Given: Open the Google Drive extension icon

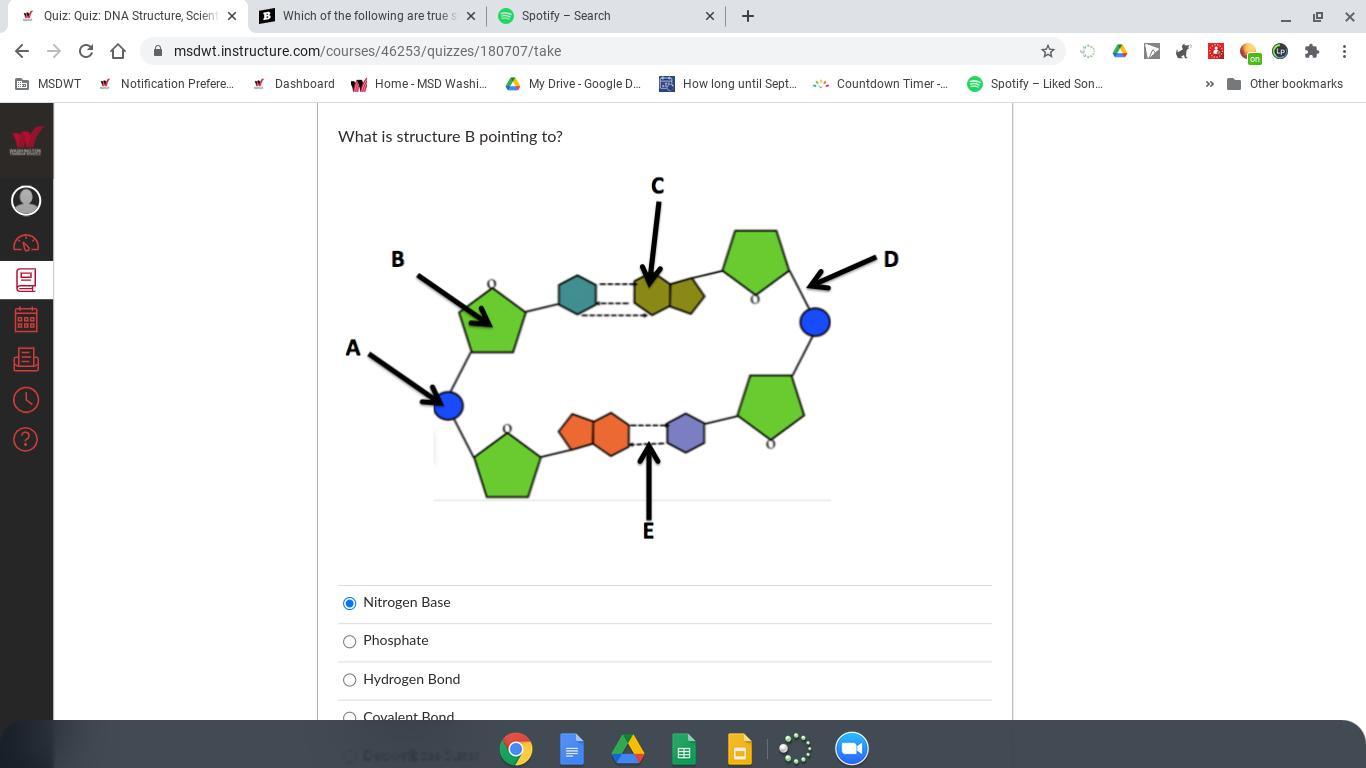Looking at the screenshot, I should (1120, 51).
